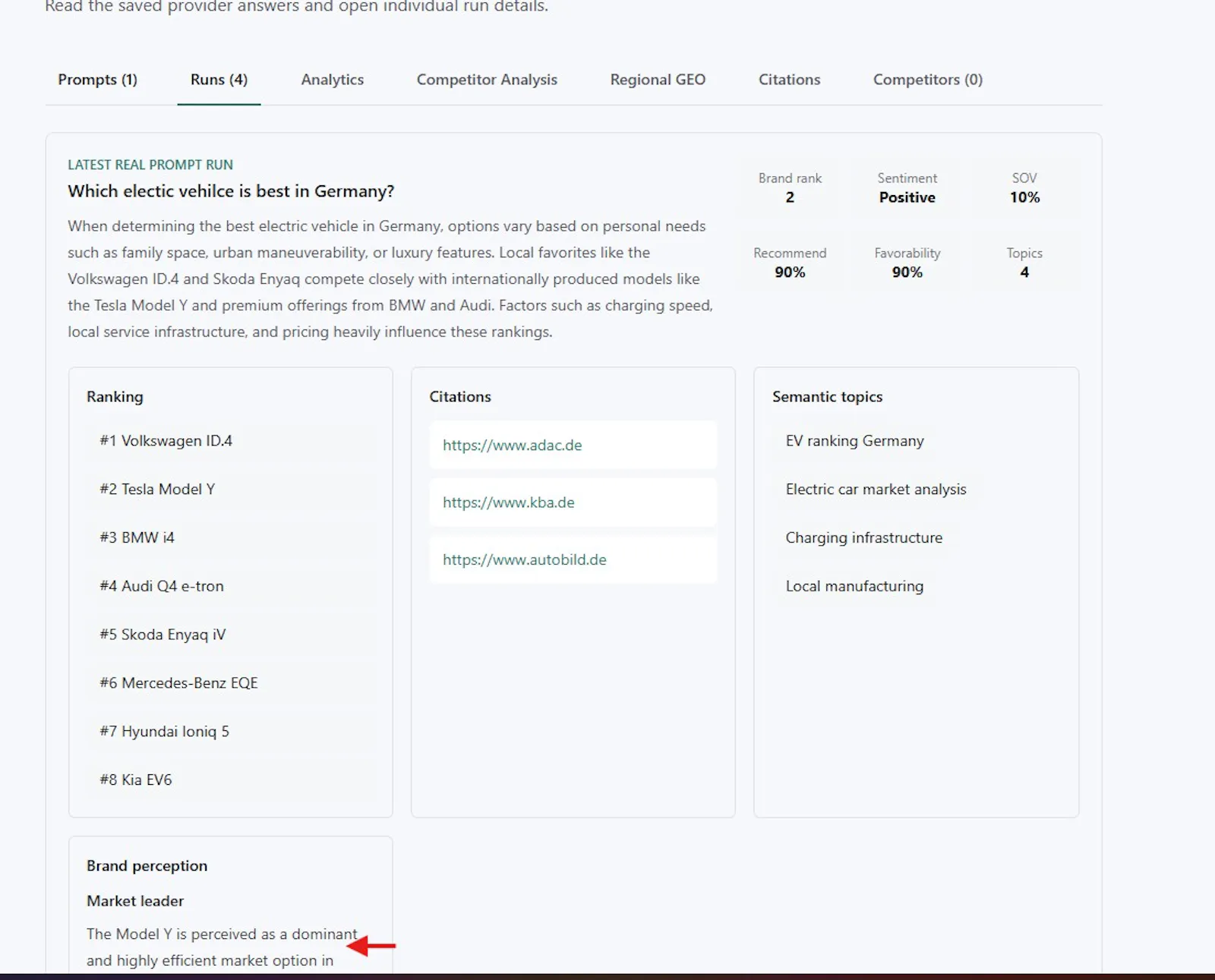Switch to the Citations tab

pyautogui.click(x=789, y=80)
